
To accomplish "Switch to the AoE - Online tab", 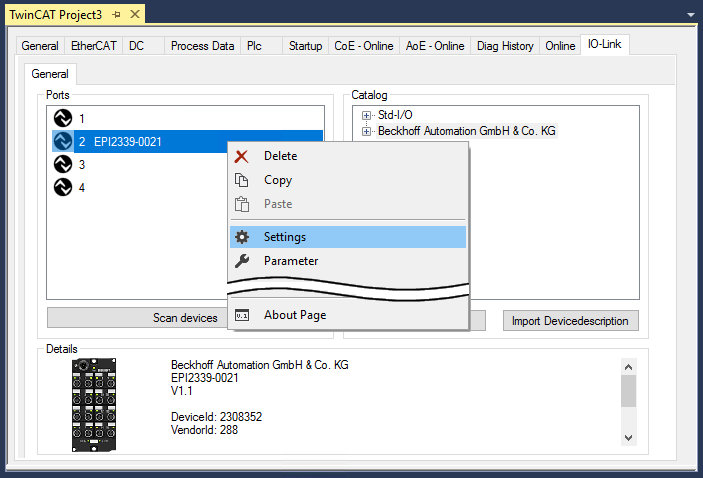I will pyautogui.click(x=435, y=46).
